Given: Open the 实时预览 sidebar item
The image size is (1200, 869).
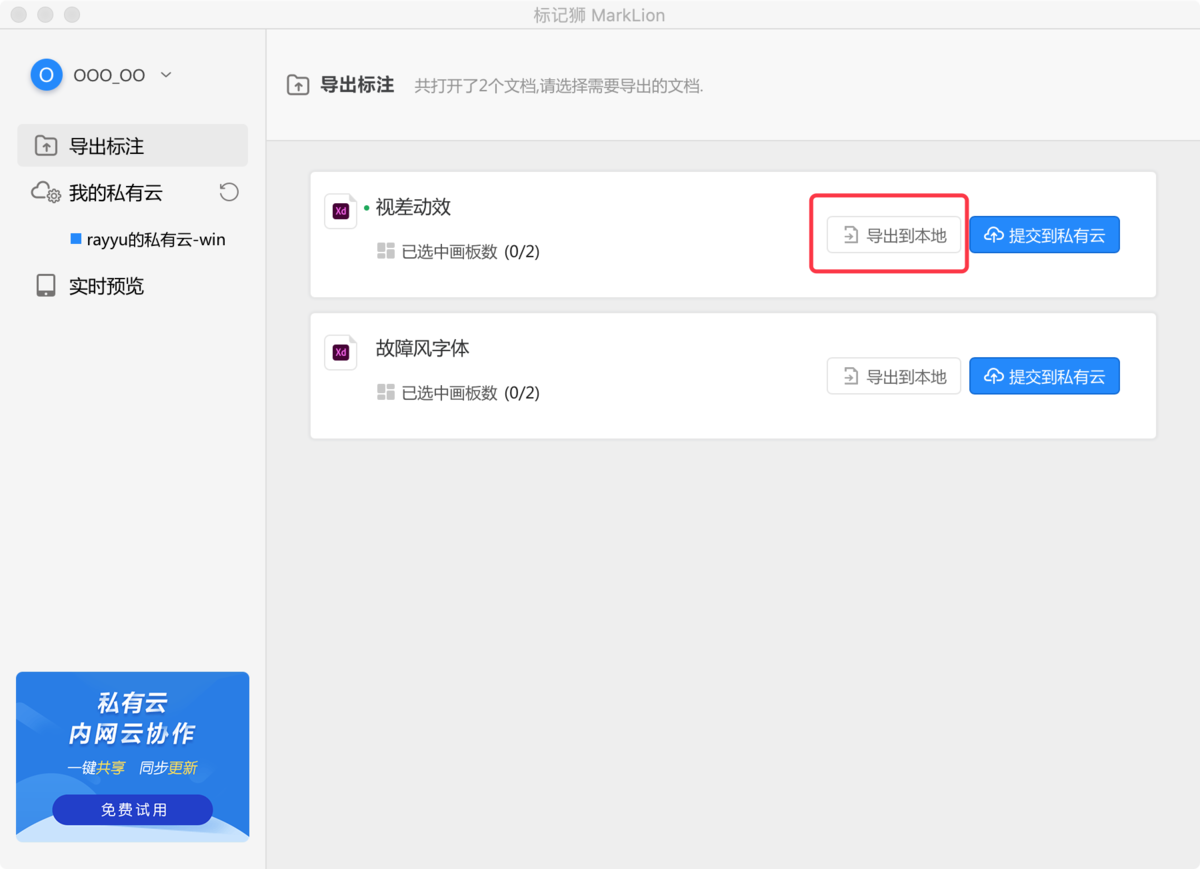Looking at the screenshot, I should 106,286.
